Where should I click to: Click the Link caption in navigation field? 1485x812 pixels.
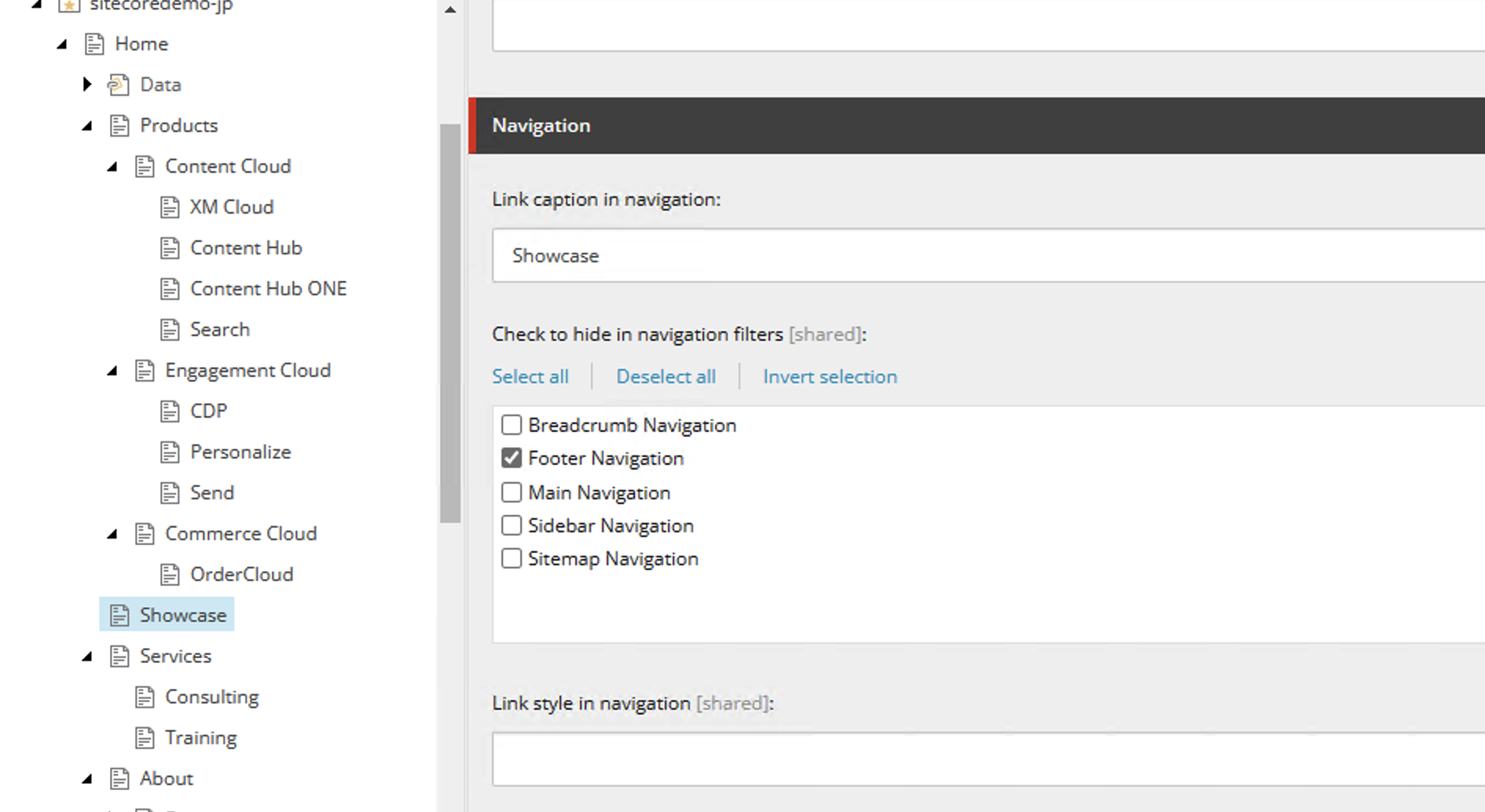click(988, 255)
